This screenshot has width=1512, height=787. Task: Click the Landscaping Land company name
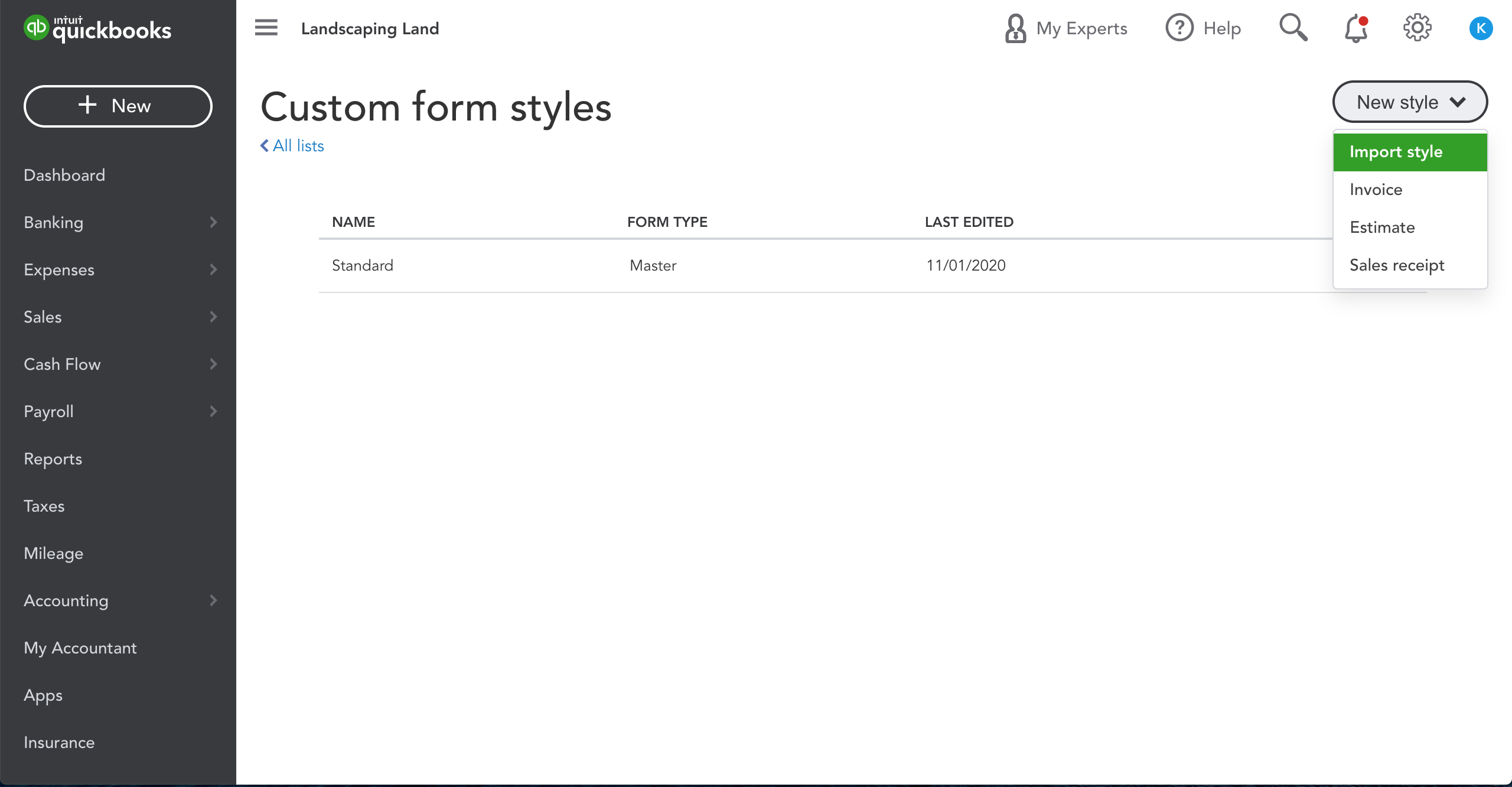point(370,28)
